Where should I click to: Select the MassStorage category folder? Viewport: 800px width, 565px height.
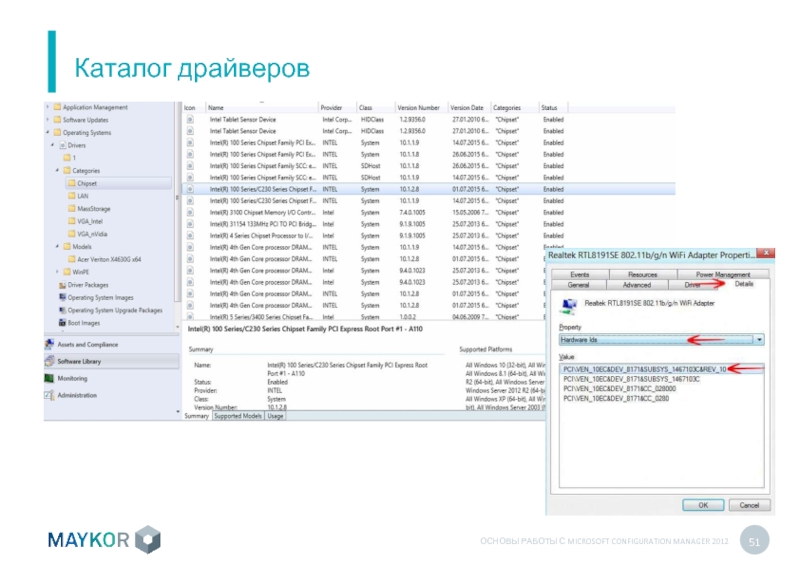[x=93, y=208]
